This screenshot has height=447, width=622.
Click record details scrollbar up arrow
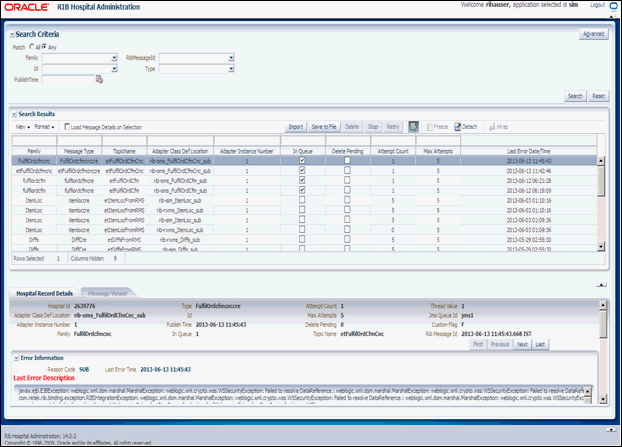click(603, 305)
